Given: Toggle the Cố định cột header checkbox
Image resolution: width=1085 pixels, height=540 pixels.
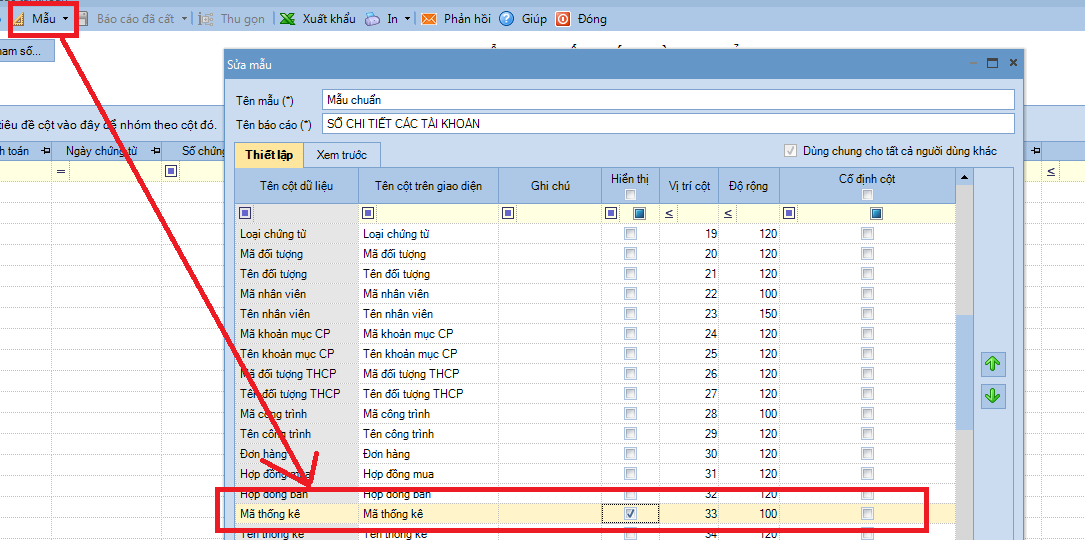Looking at the screenshot, I should click(867, 195).
